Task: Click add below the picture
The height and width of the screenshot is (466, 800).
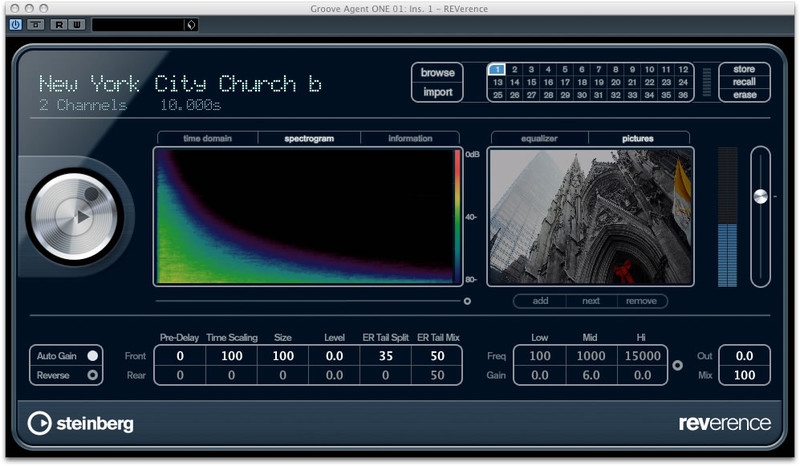Action: (540, 301)
